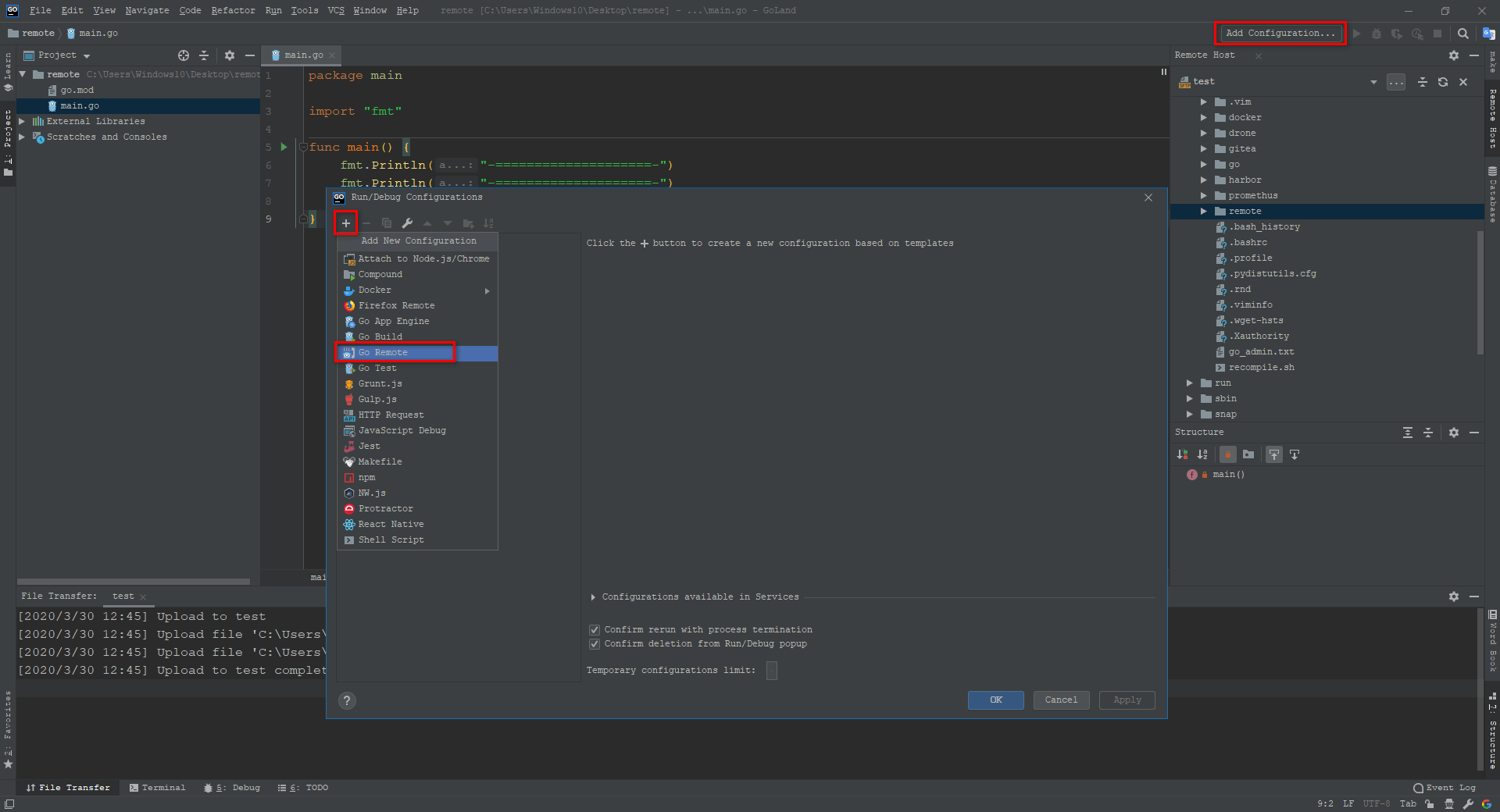Click the sort configurations icon in dialog
The image size is (1500, 812).
click(x=488, y=223)
